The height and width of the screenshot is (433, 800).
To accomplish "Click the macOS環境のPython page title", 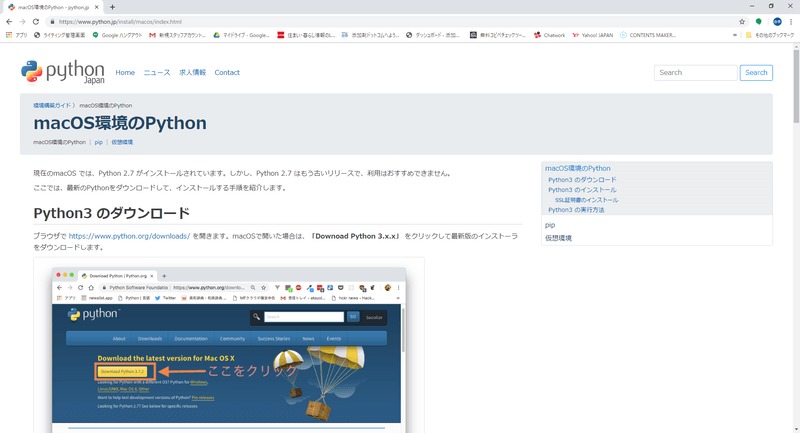I will tap(120, 123).
